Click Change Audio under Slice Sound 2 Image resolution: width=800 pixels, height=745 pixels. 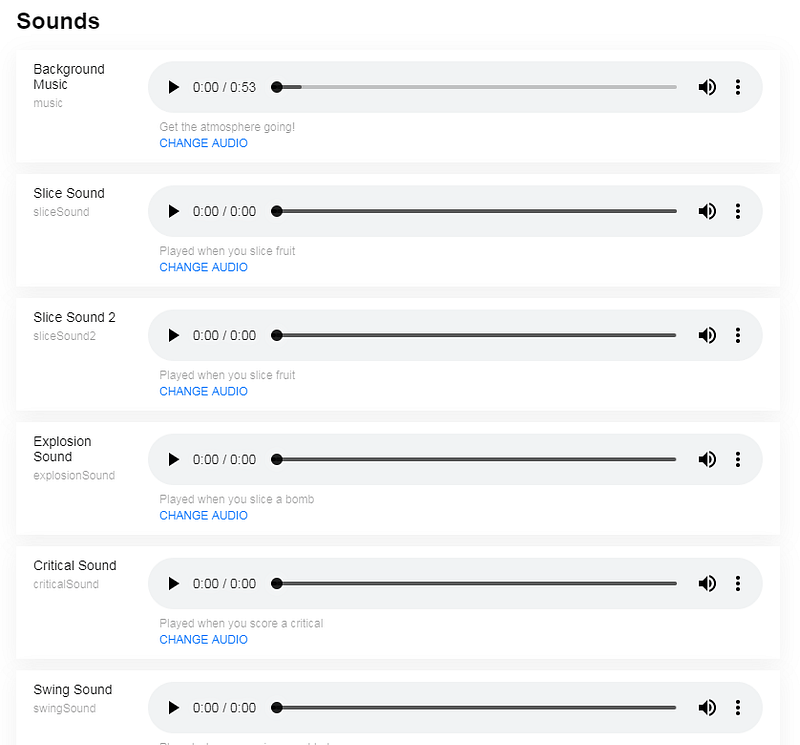tap(204, 391)
